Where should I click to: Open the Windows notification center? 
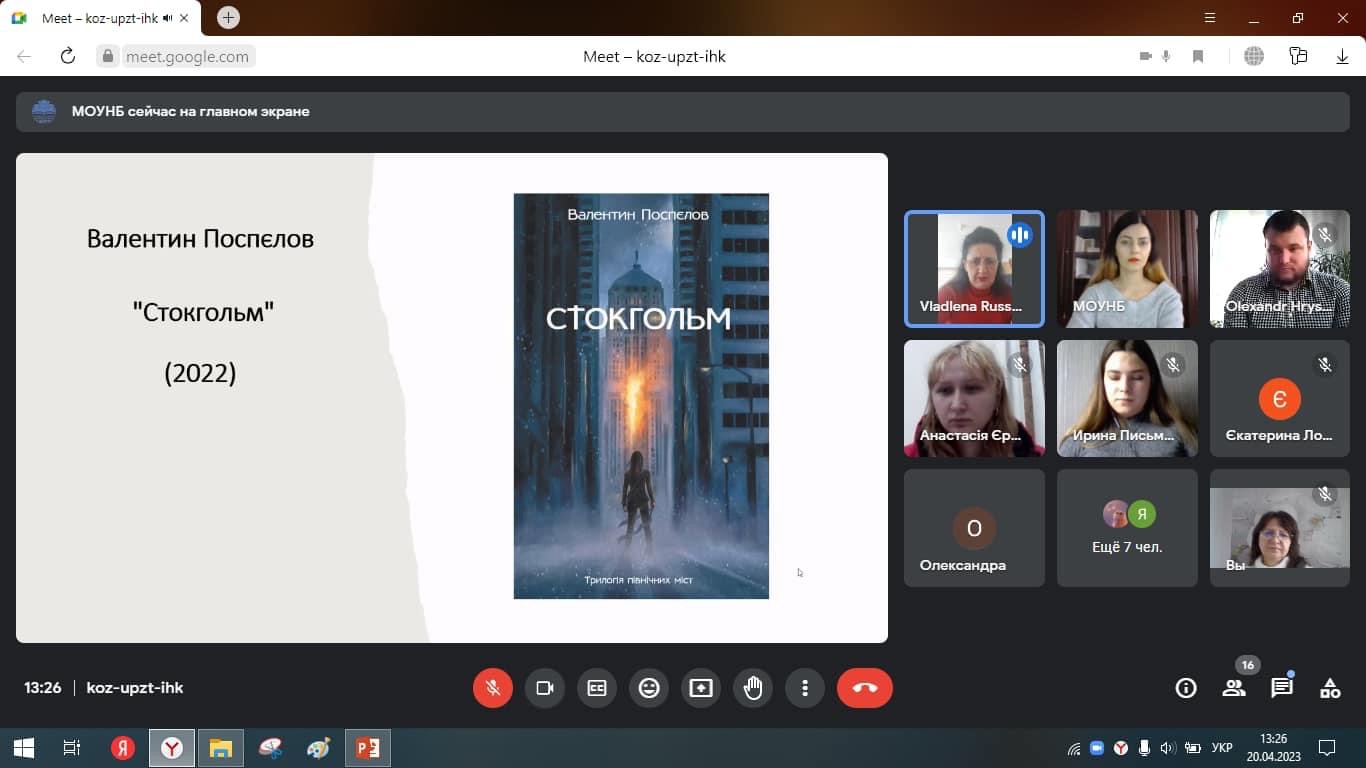(x=1327, y=748)
